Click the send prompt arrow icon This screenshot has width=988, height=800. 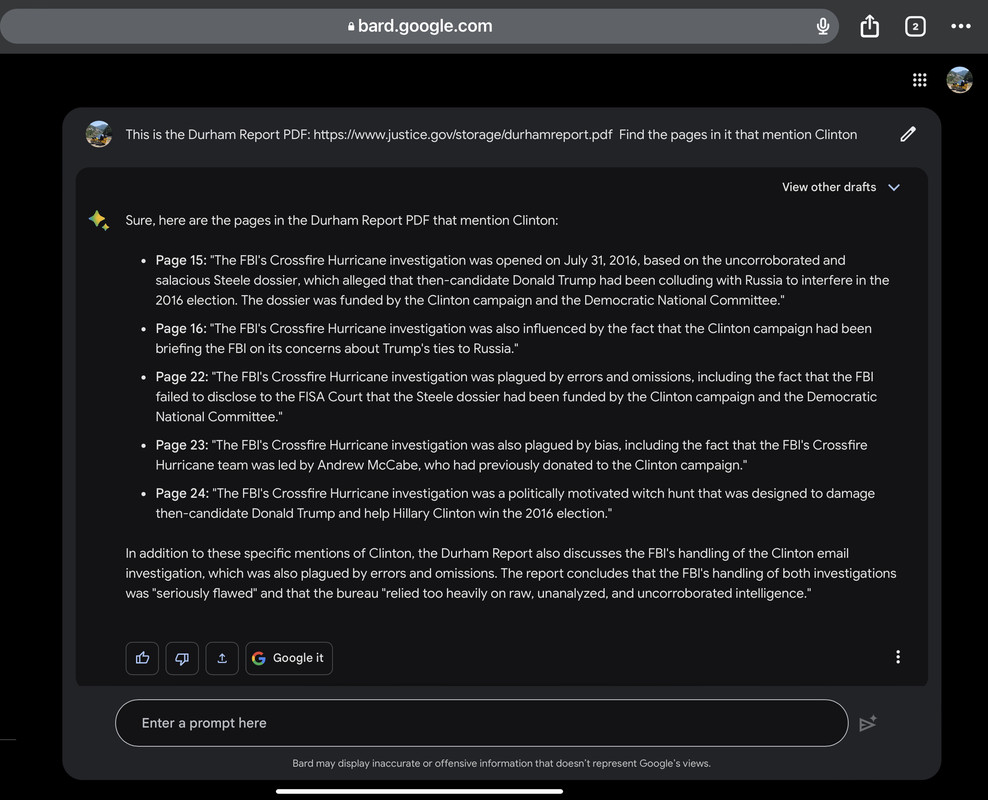[x=868, y=723]
